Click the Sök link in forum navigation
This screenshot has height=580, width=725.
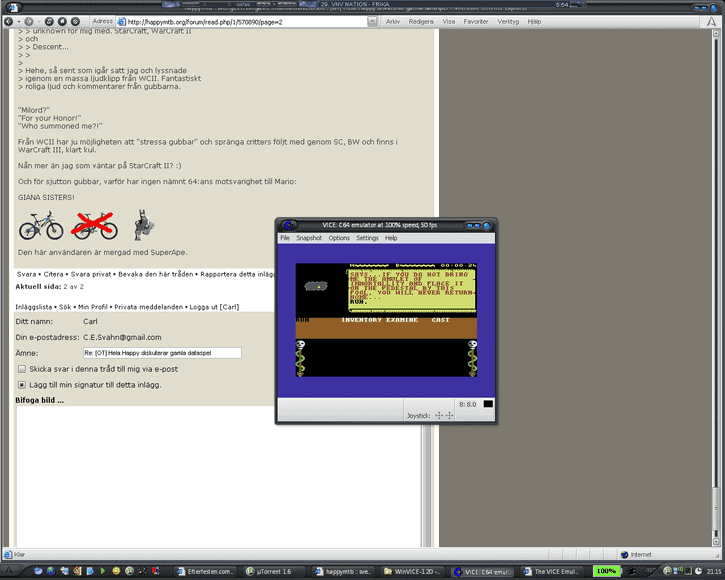[x=65, y=307]
